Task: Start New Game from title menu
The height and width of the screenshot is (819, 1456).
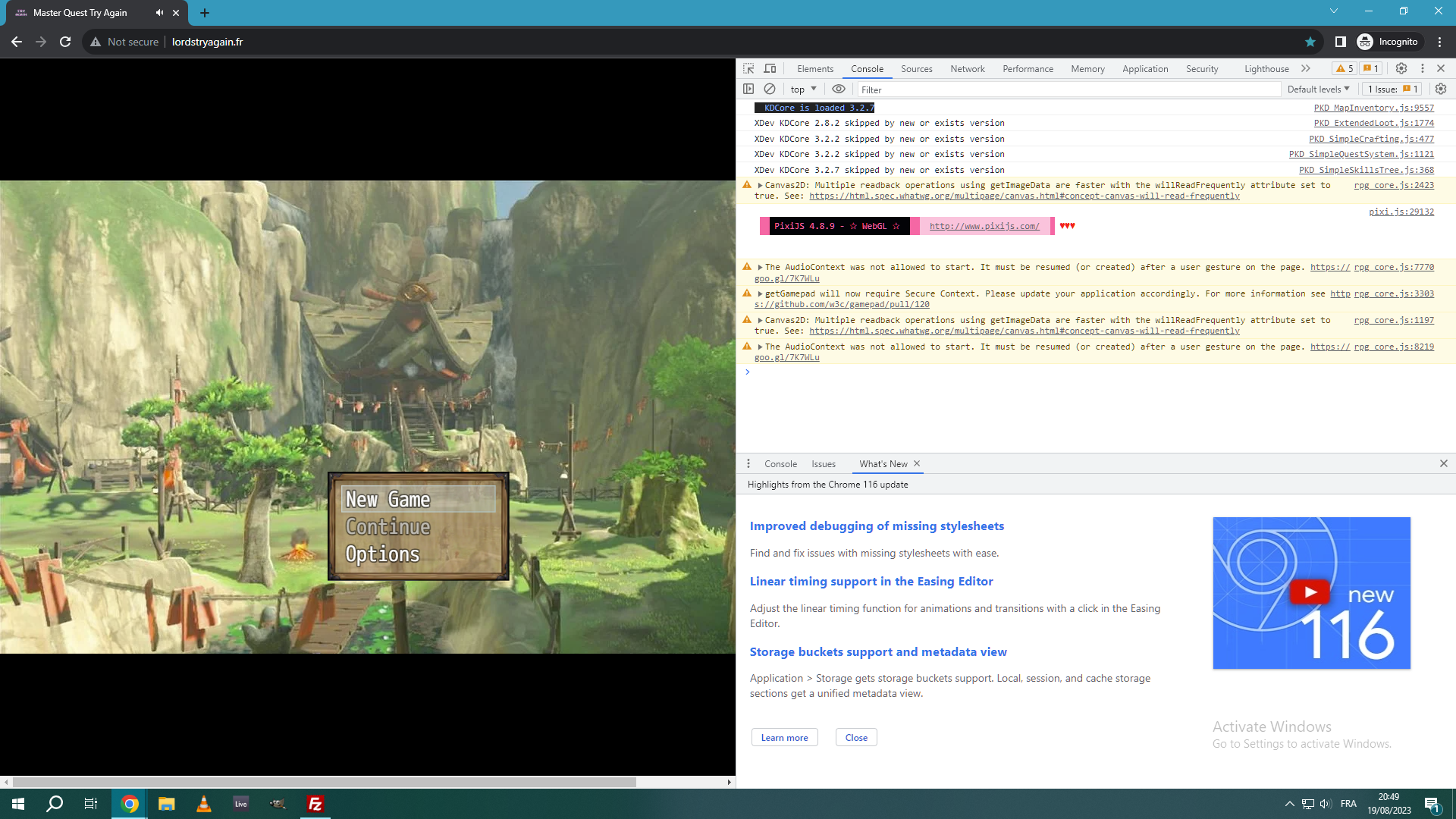Action: 418,500
